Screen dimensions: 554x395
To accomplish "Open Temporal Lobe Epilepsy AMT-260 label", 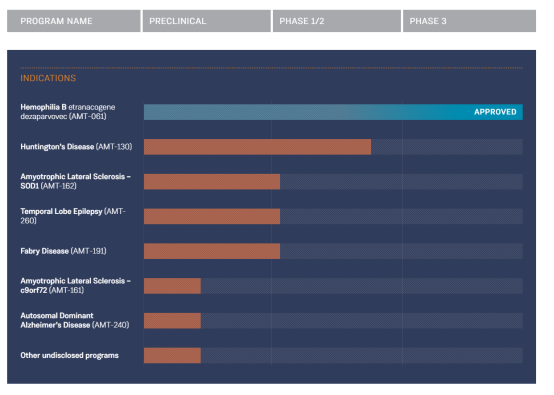I will coord(73,216).
